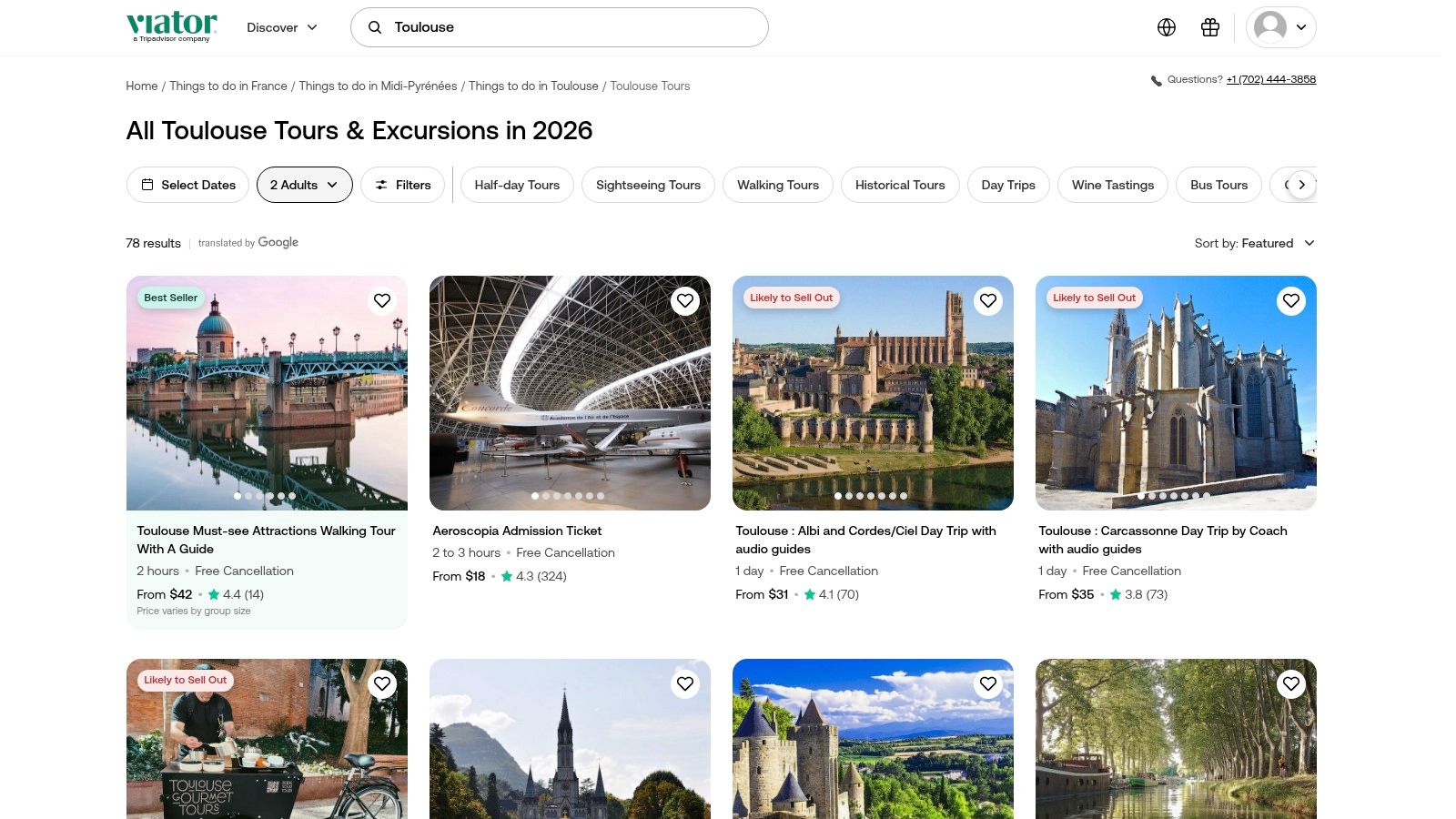Toggle wishlist heart on Albi and Cordes/Ciel trip
The height and width of the screenshot is (819, 1456).
pyautogui.click(x=988, y=300)
